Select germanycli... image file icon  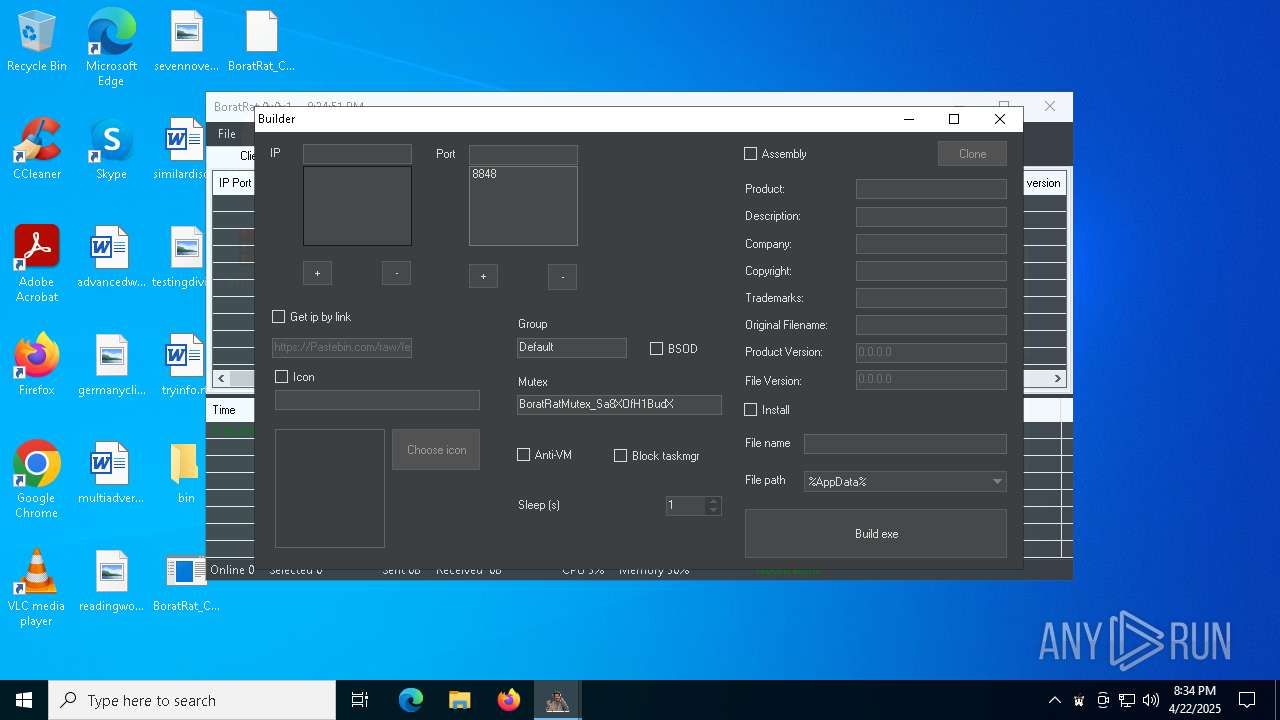tap(111, 366)
